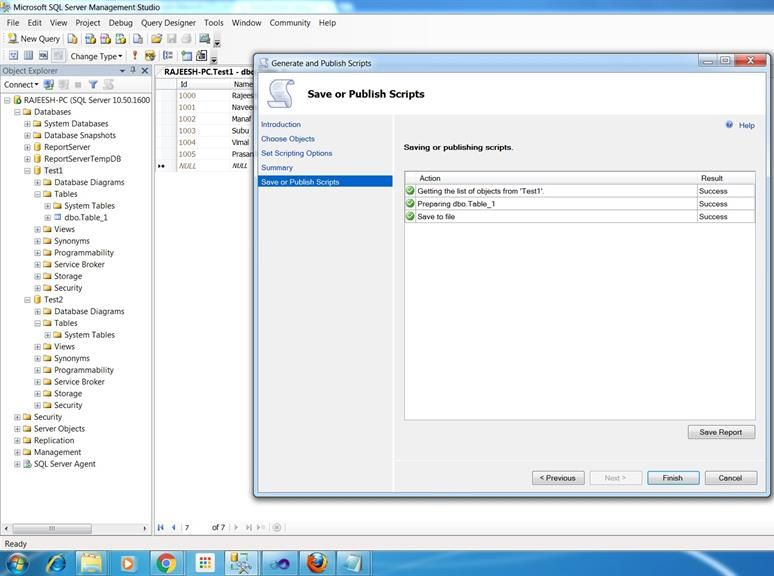Click the current record number field
774x576 pixels.
pos(194,527)
